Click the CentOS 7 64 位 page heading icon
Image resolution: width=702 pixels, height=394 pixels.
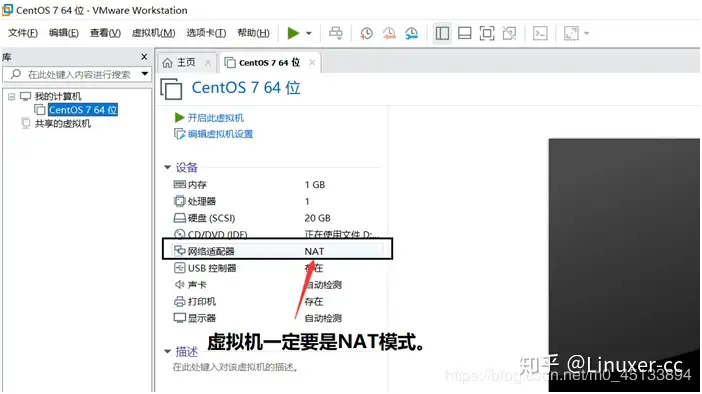click(171, 88)
